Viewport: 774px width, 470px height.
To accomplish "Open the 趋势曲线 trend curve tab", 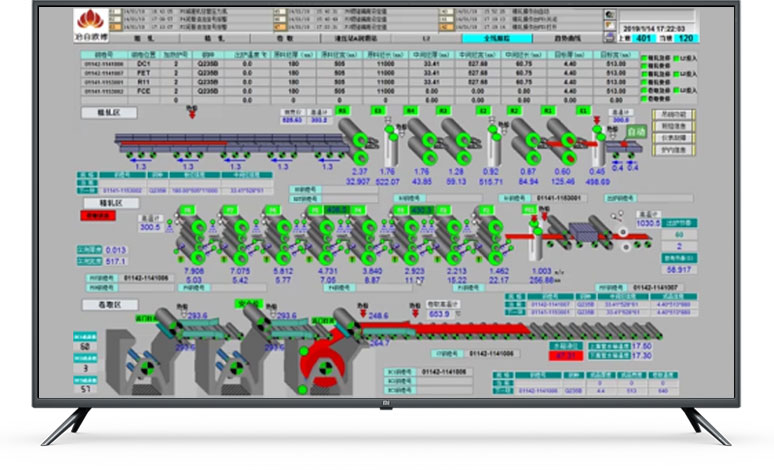I will point(568,38).
